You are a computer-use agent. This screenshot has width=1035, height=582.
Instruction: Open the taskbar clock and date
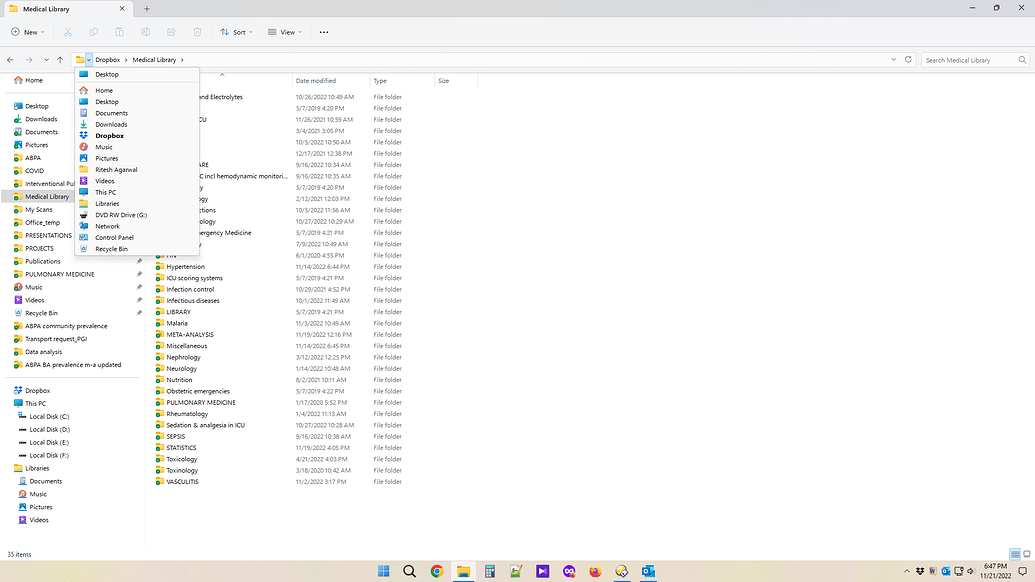[x=995, y=571]
